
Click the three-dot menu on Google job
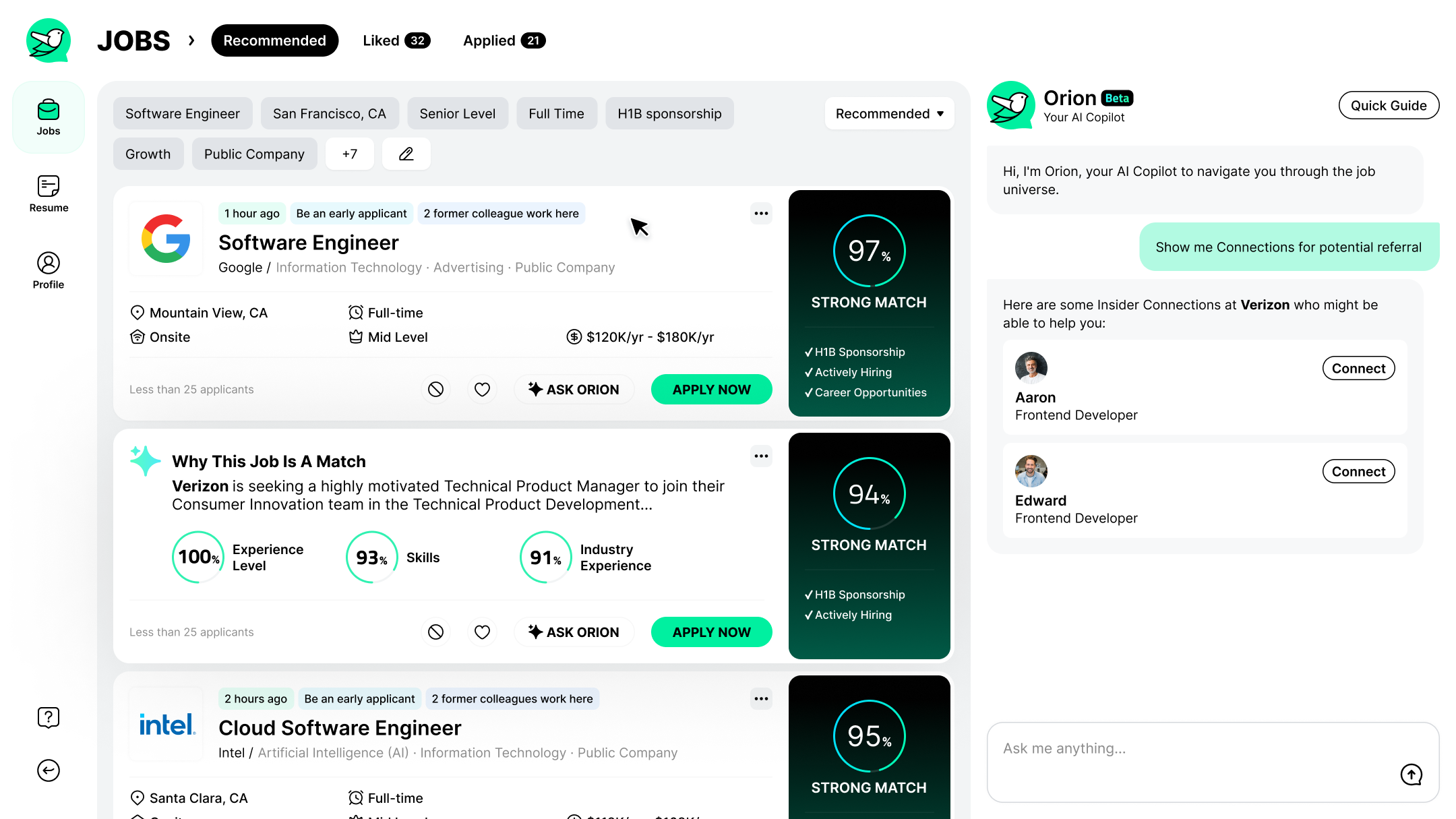761,213
